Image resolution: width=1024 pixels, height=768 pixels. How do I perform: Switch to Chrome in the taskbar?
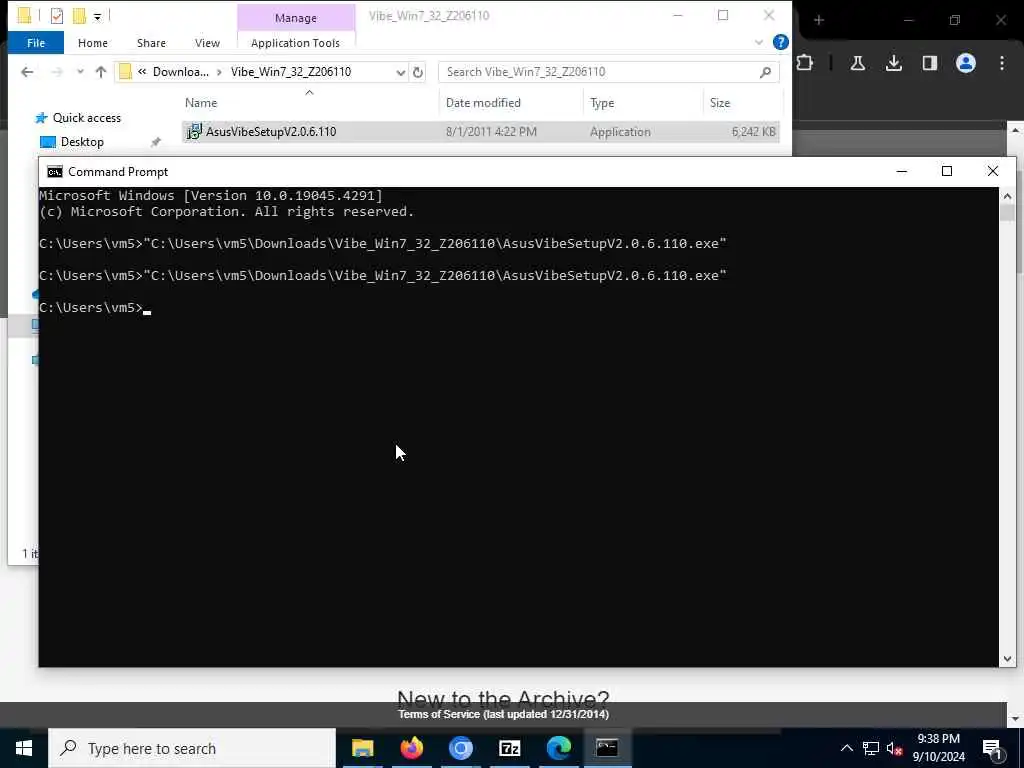460,748
